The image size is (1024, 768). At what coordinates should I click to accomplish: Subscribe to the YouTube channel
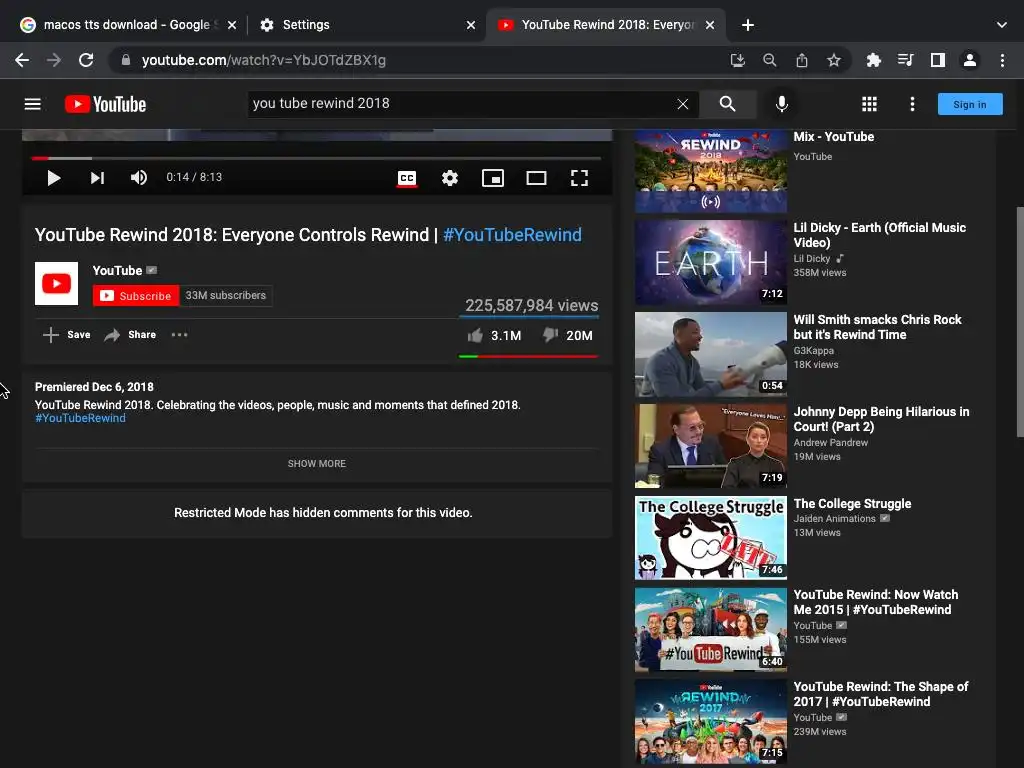(x=136, y=296)
